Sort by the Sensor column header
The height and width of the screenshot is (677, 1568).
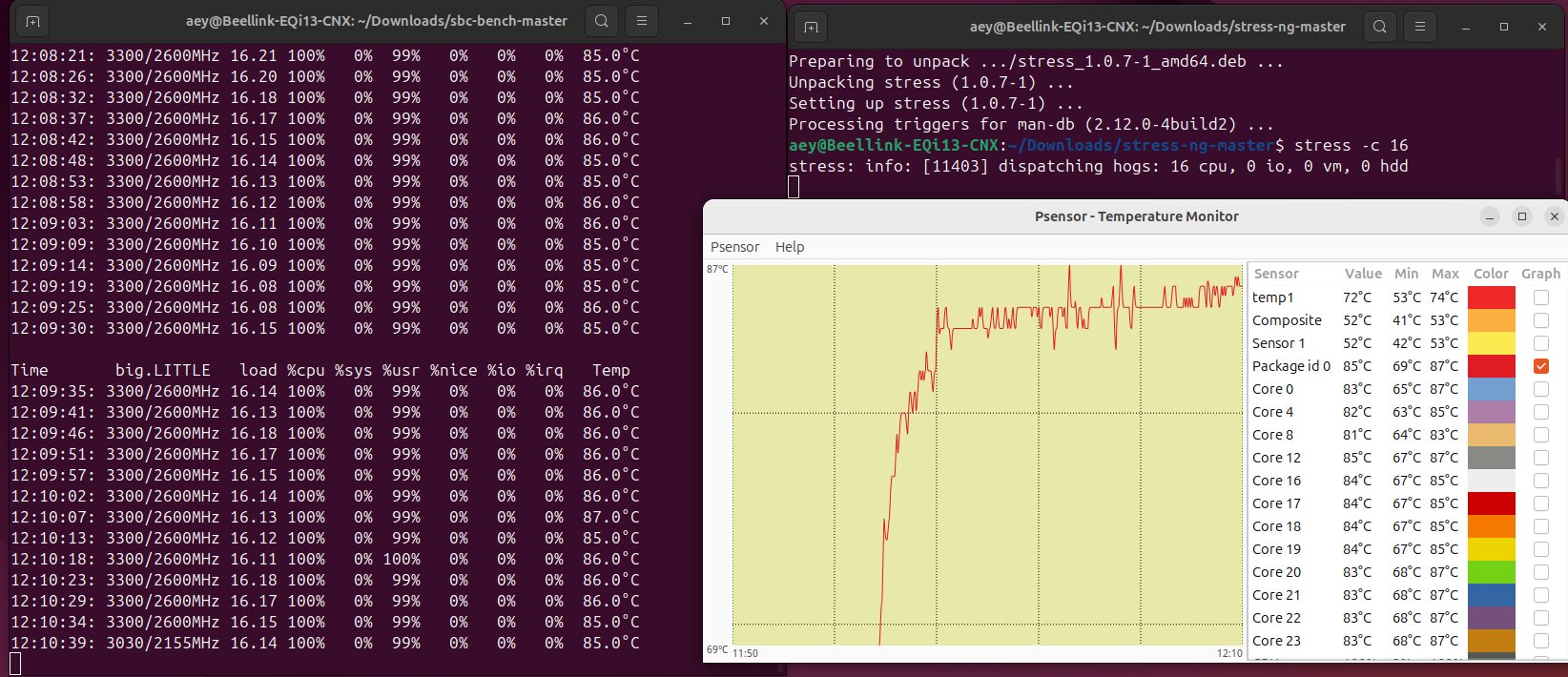click(x=1276, y=274)
